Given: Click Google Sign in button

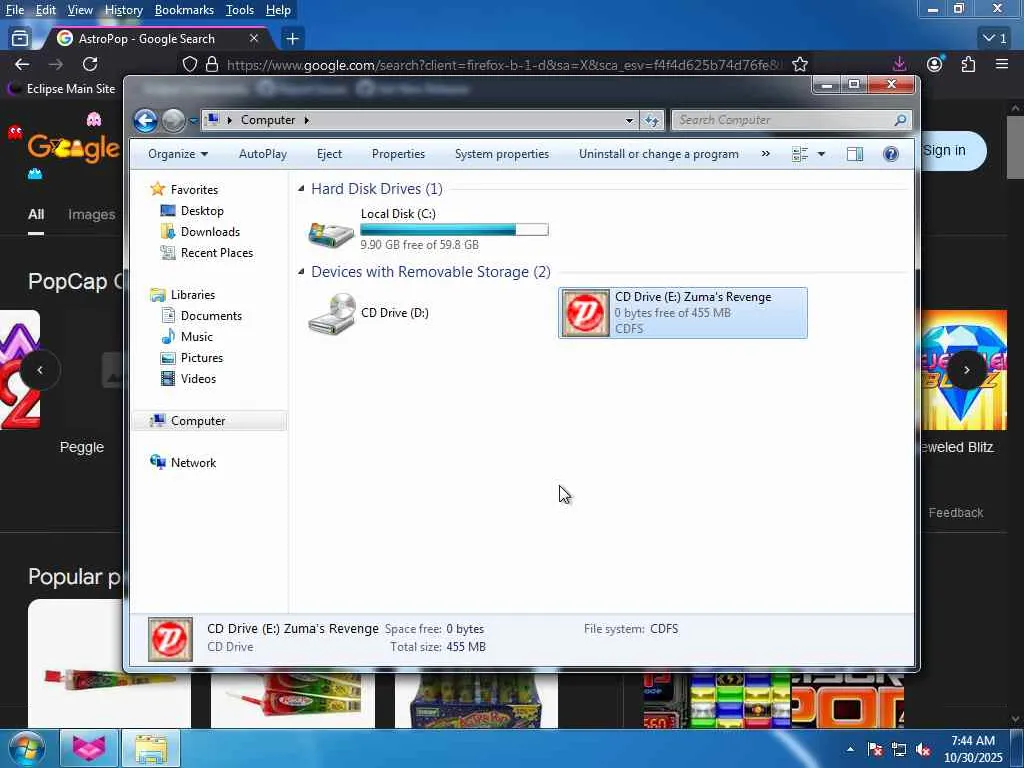Looking at the screenshot, I should click(x=952, y=151).
